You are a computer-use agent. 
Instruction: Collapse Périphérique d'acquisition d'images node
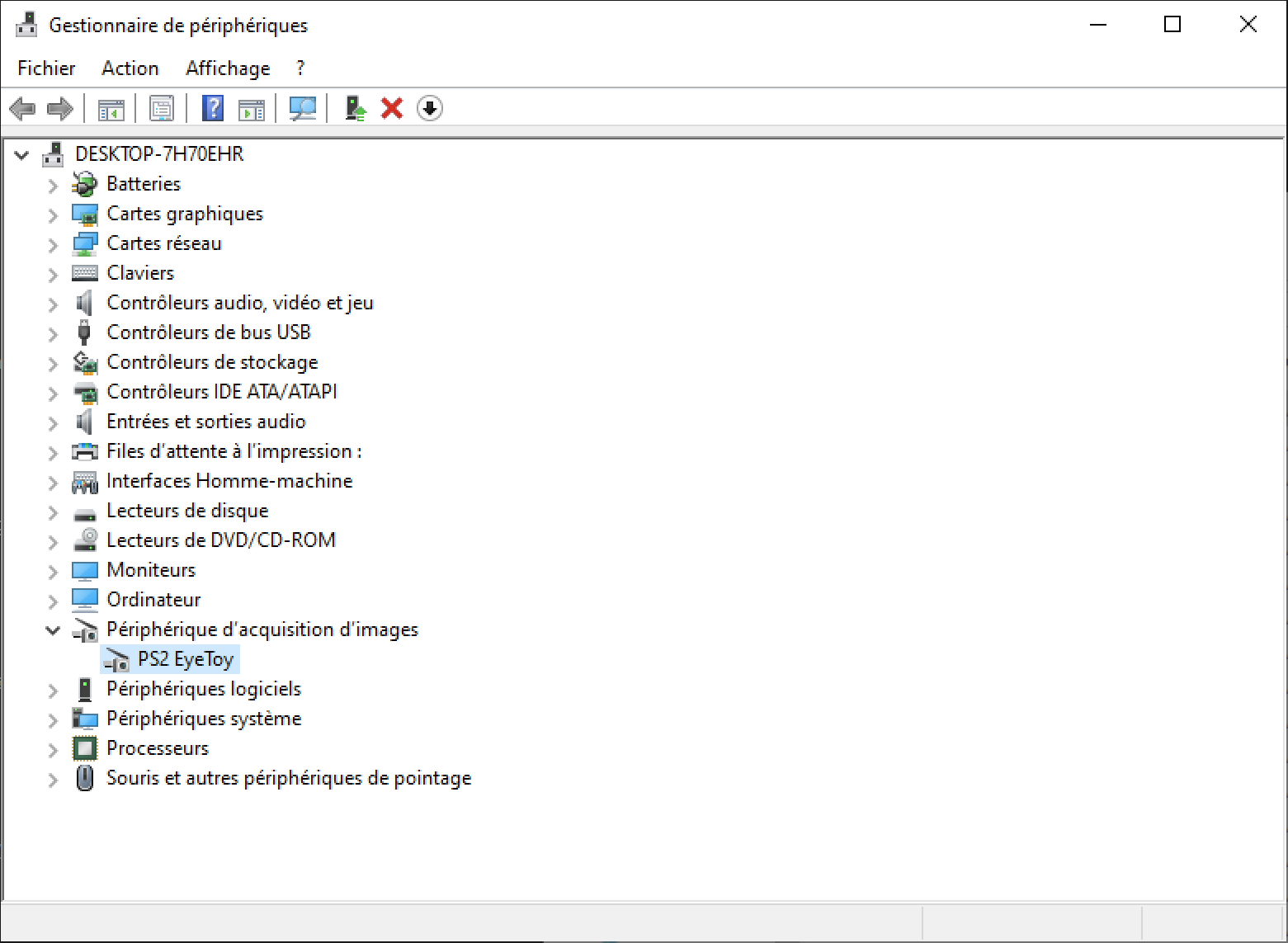point(53,630)
